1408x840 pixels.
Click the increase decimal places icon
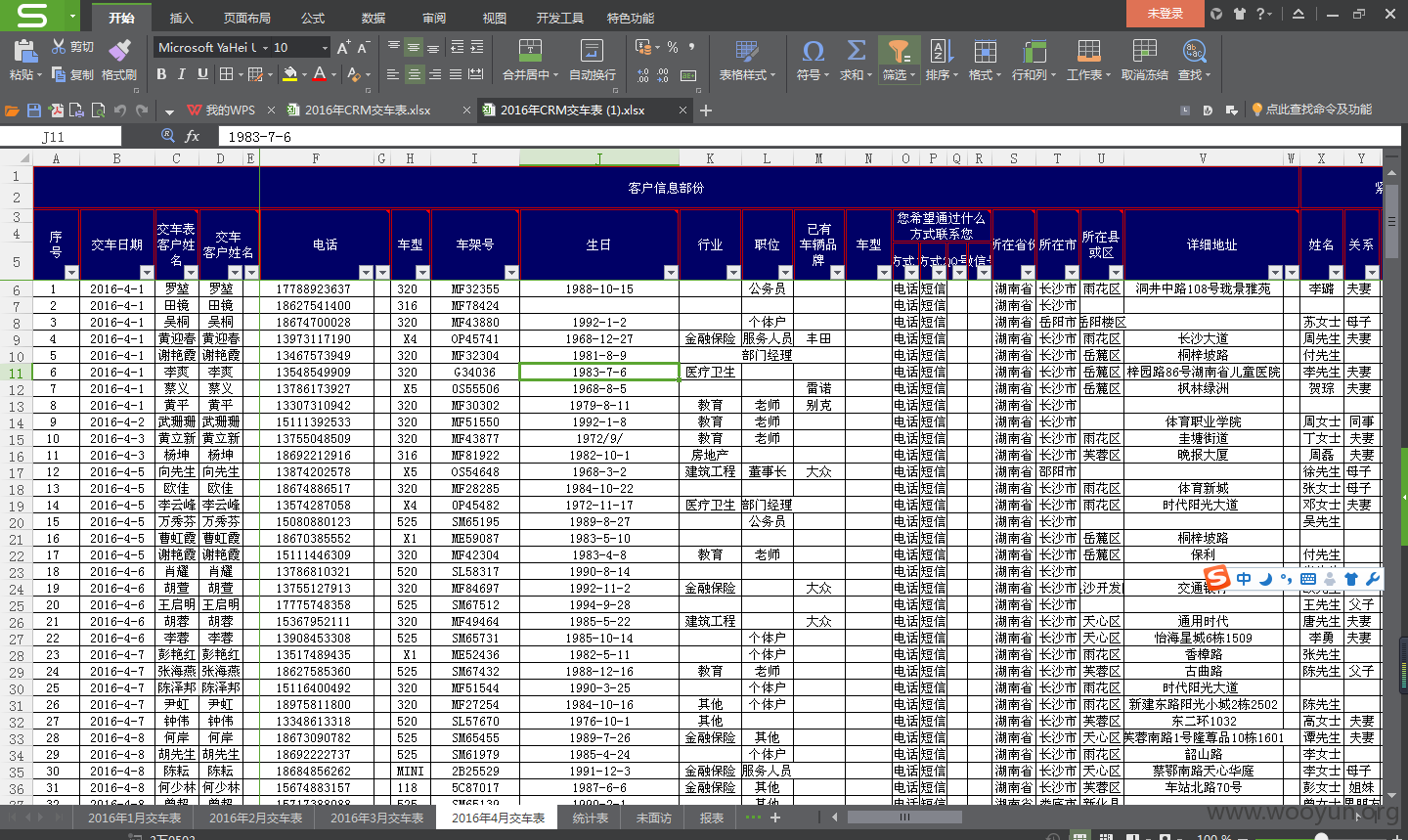tap(643, 75)
